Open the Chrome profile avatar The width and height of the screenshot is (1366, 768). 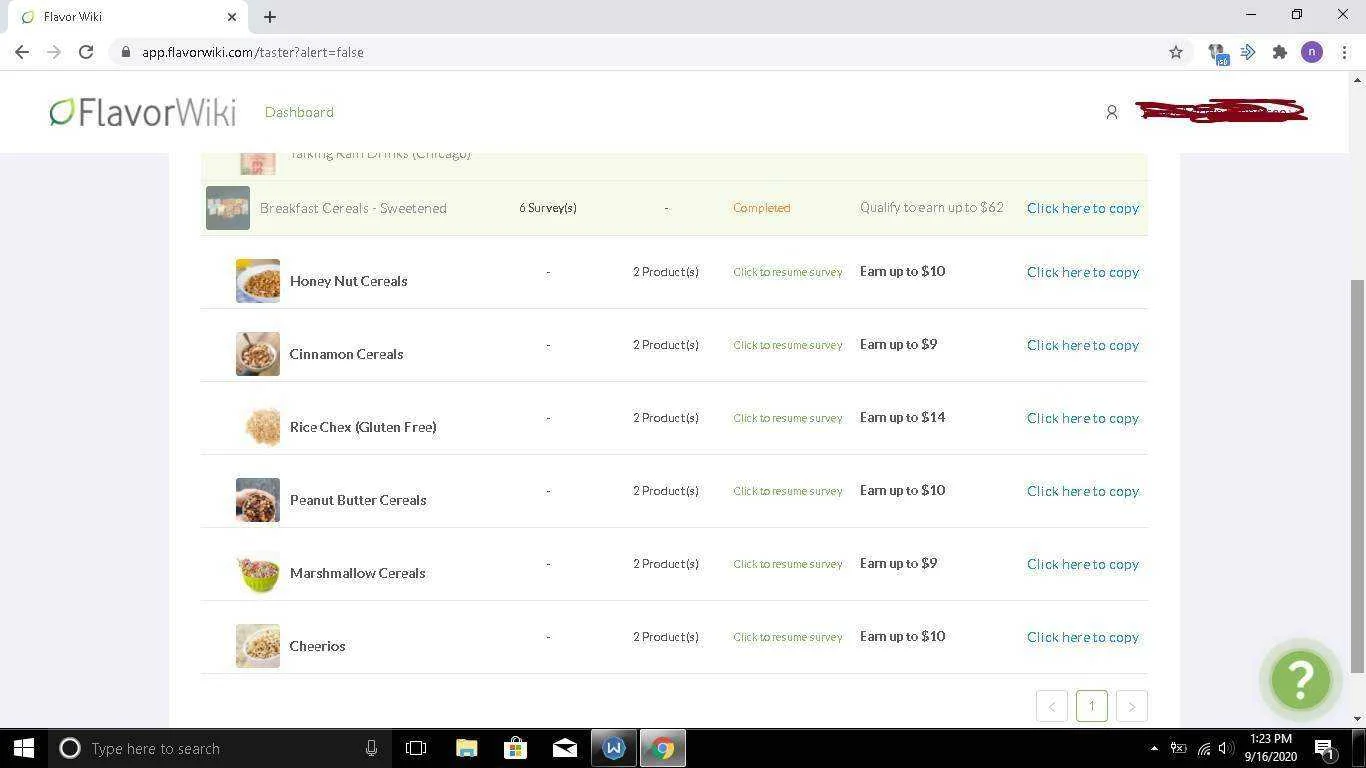(x=1312, y=52)
